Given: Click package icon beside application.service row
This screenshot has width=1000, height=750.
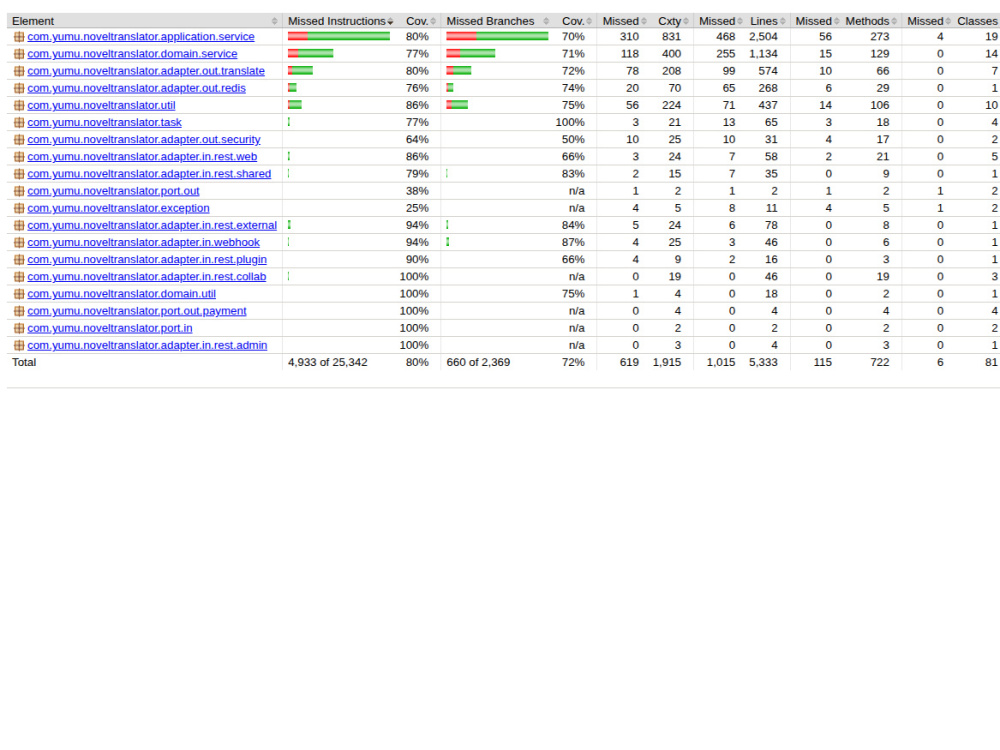Looking at the screenshot, I should point(19,37).
